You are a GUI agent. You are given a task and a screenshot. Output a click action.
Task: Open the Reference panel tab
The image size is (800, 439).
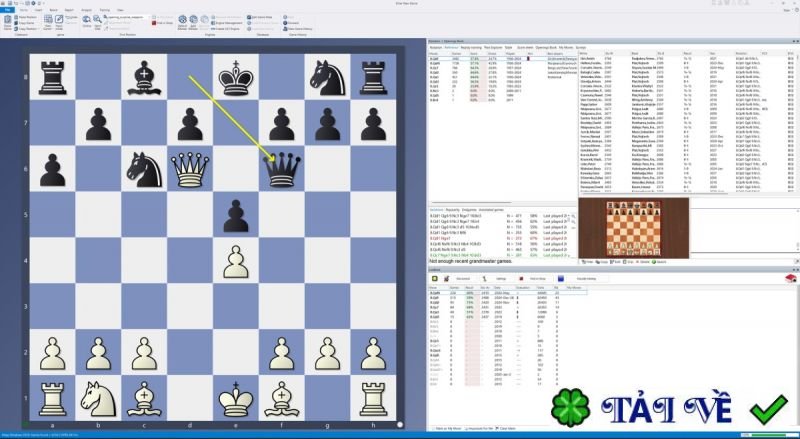[x=452, y=47]
